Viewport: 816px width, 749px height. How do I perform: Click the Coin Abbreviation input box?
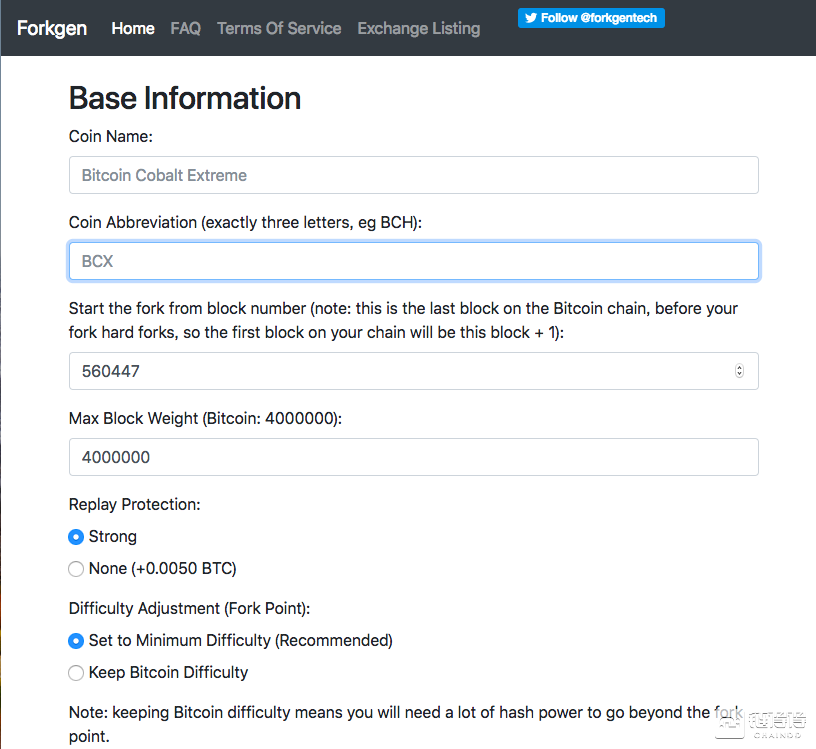[413, 261]
